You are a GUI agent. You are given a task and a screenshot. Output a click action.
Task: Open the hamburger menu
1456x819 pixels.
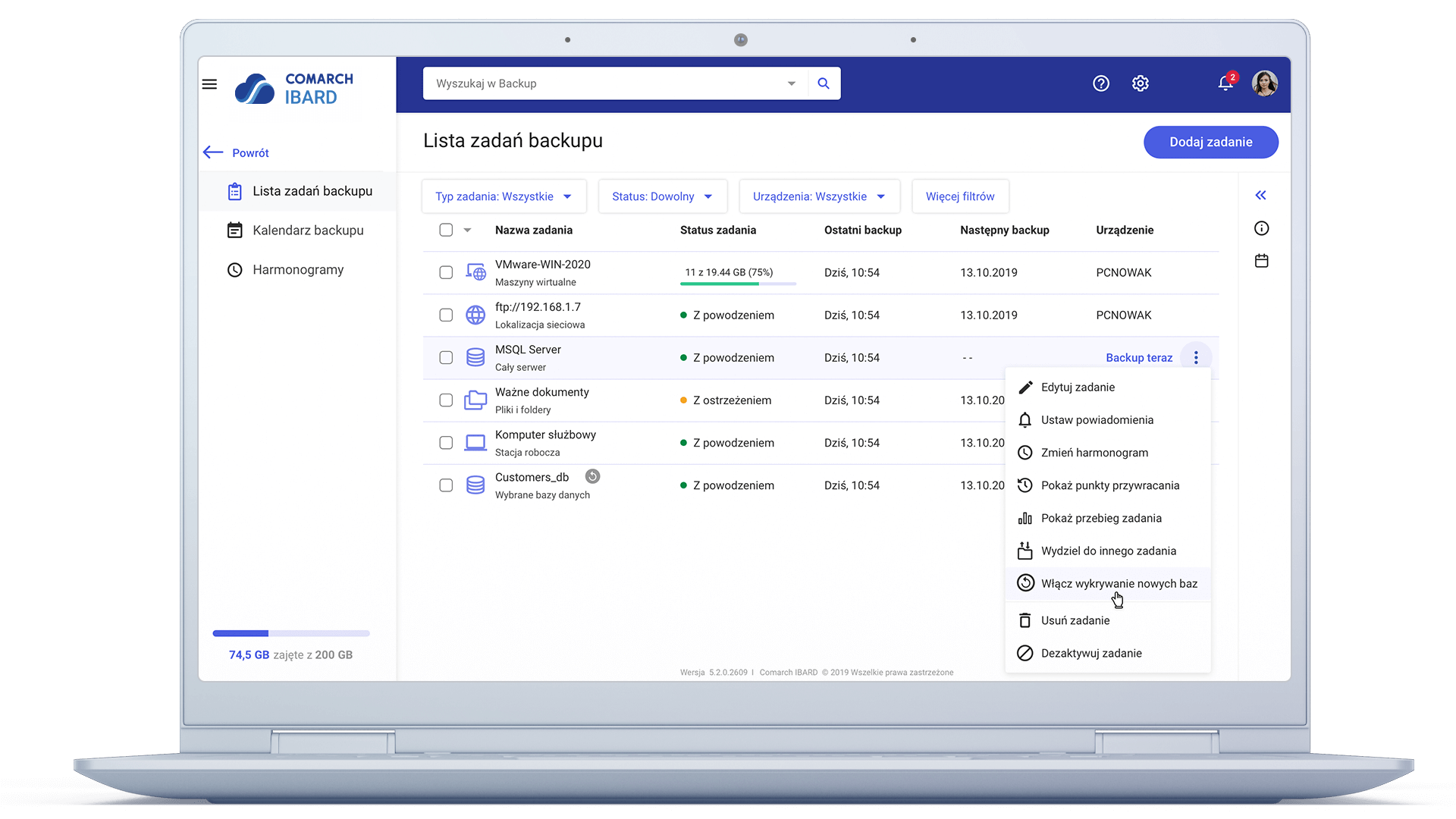tap(209, 84)
